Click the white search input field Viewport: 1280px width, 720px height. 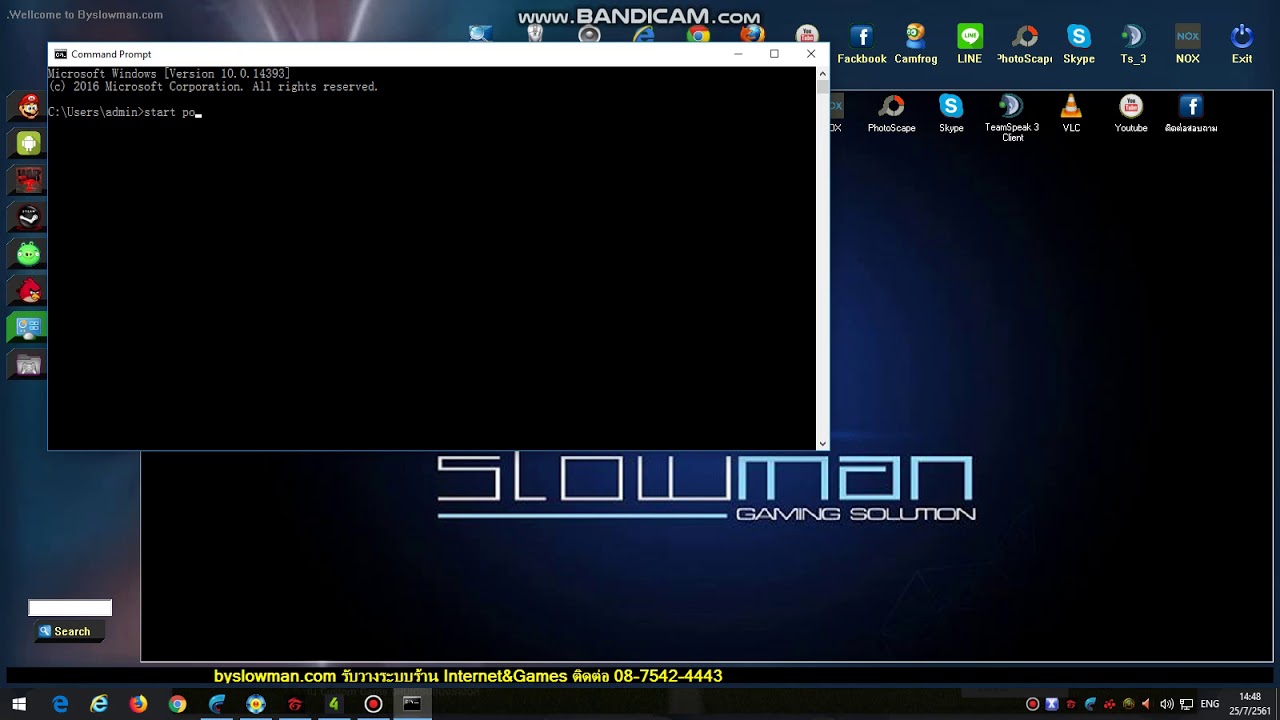pyautogui.click(x=70, y=608)
